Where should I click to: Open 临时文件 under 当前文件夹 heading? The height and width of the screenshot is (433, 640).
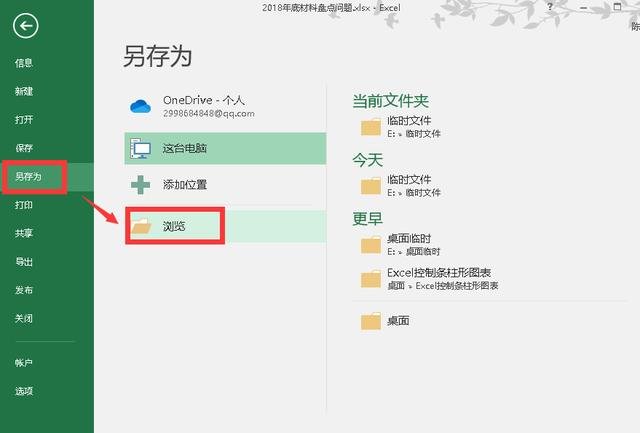tap(409, 120)
